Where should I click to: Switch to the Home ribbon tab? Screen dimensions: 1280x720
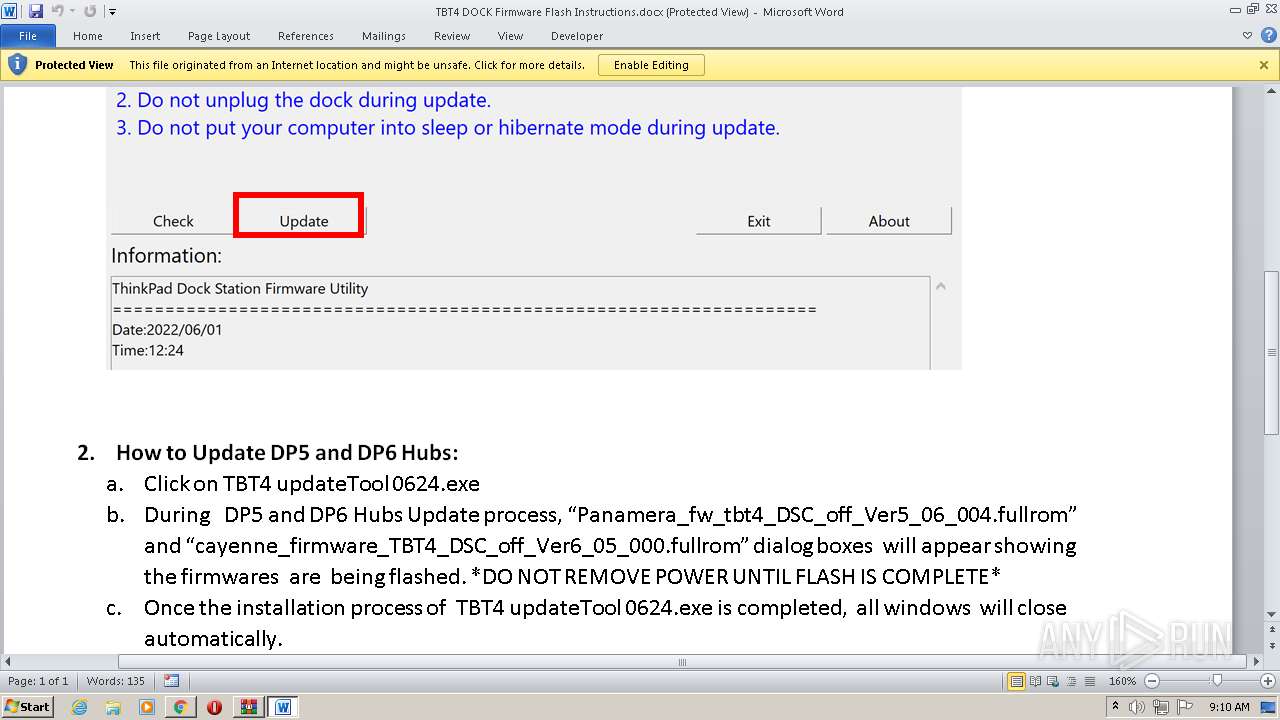88,36
